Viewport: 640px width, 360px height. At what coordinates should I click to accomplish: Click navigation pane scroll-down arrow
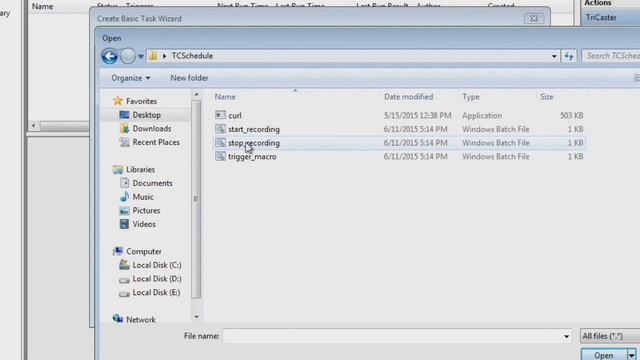coord(196,317)
